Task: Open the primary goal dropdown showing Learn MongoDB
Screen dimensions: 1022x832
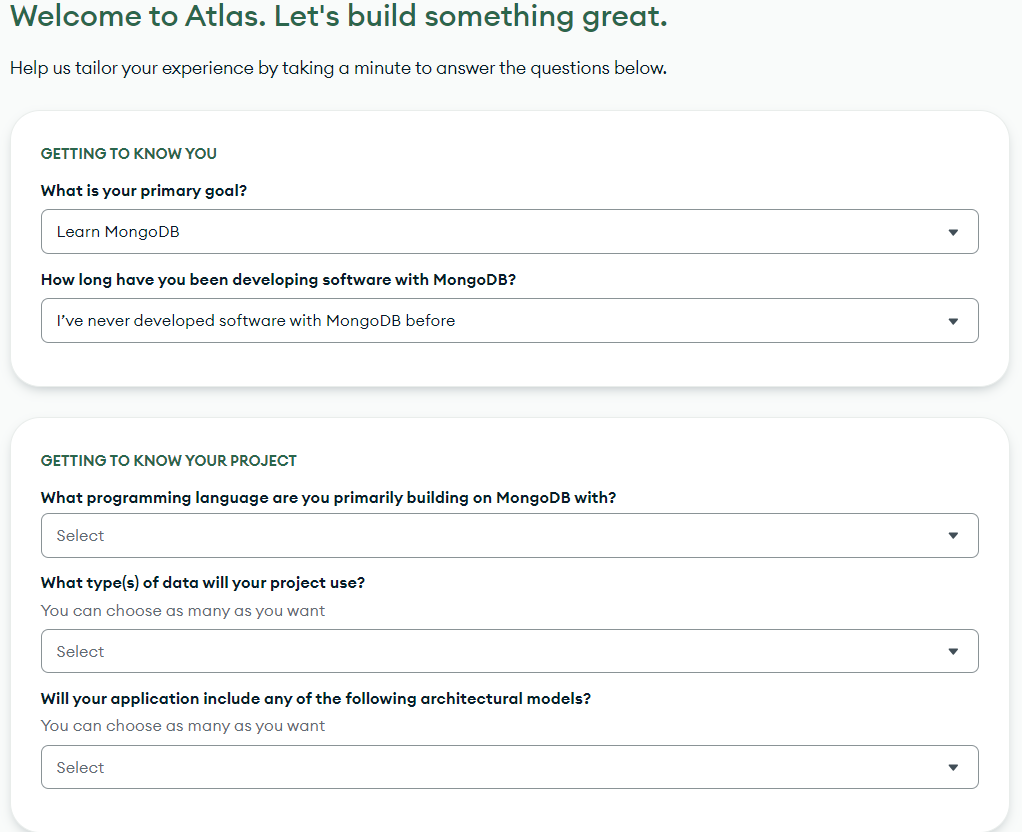Action: 509,231
